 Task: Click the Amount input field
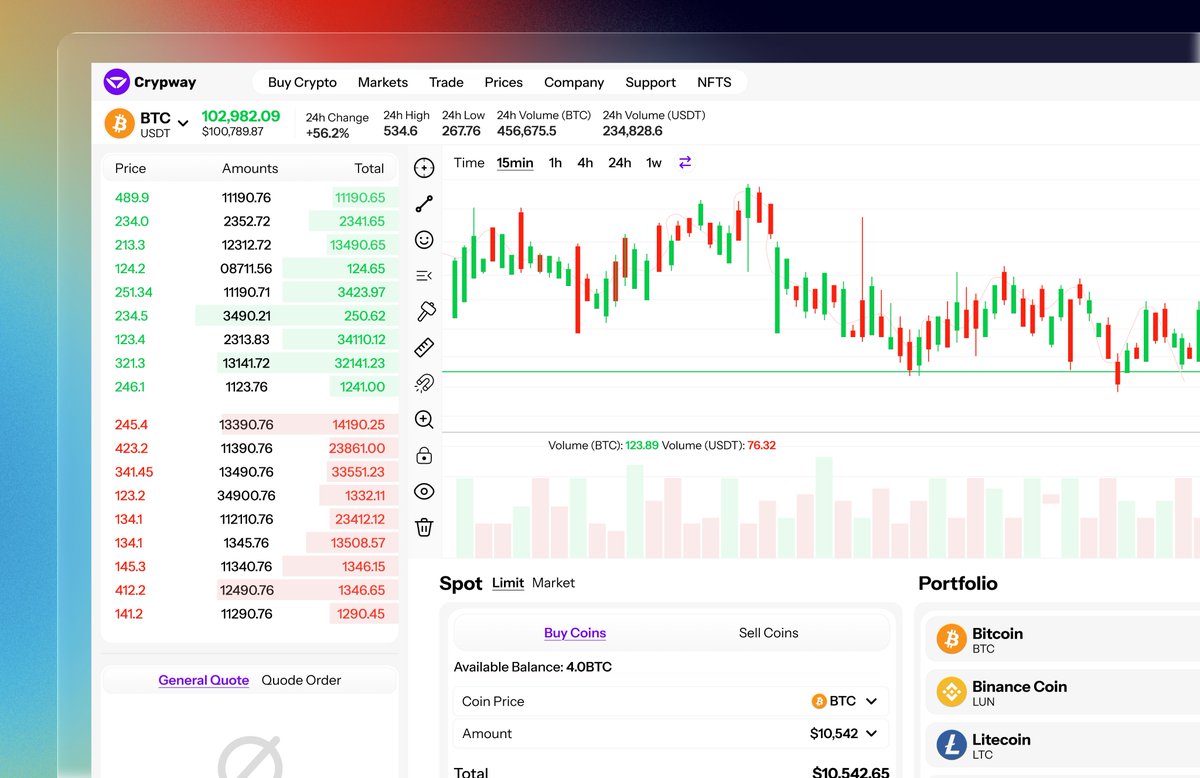point(671,733)
